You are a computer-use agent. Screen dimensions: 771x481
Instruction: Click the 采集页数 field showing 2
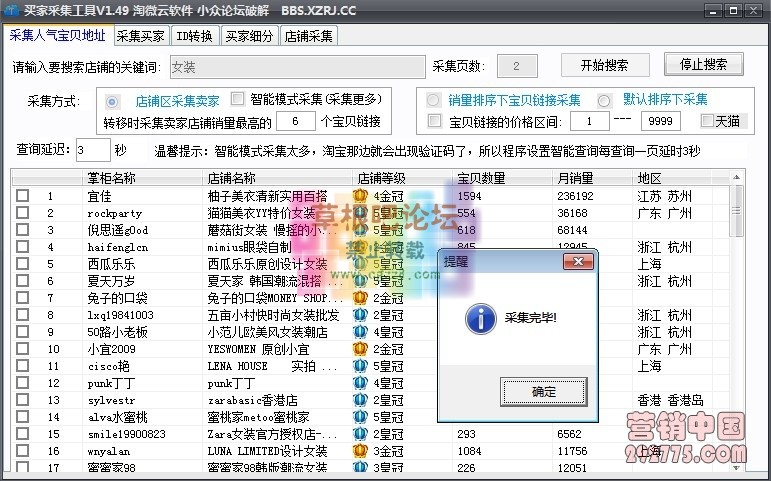[517, 66]
